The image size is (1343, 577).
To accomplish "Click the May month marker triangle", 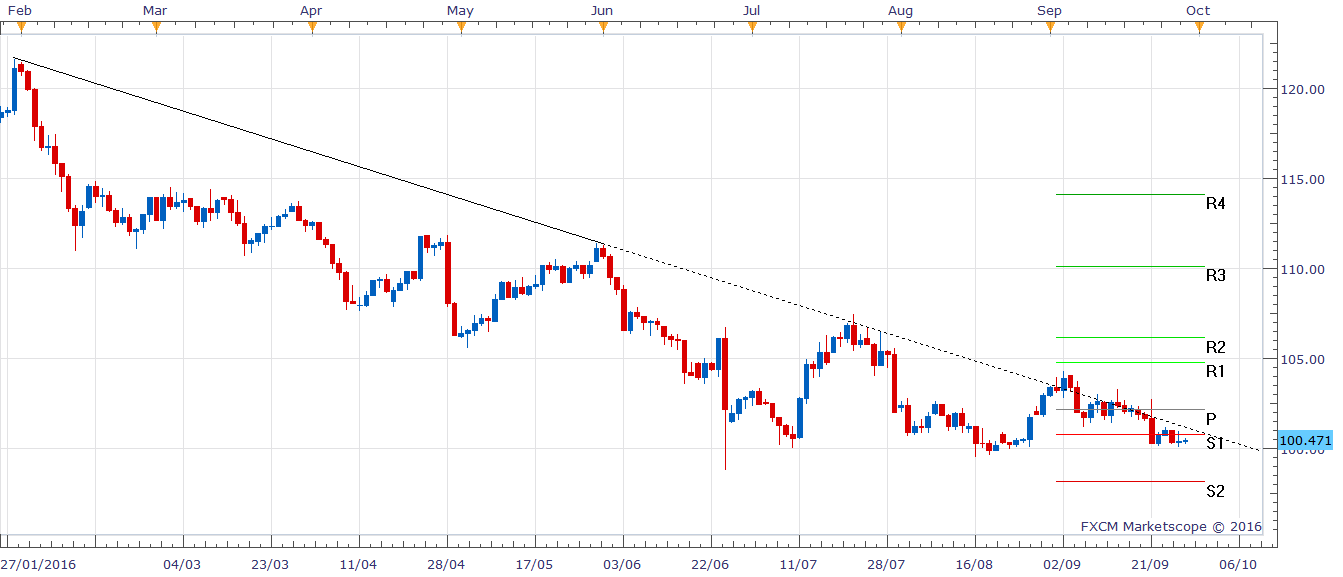I will pyautogui.click(x=461, y=28).
